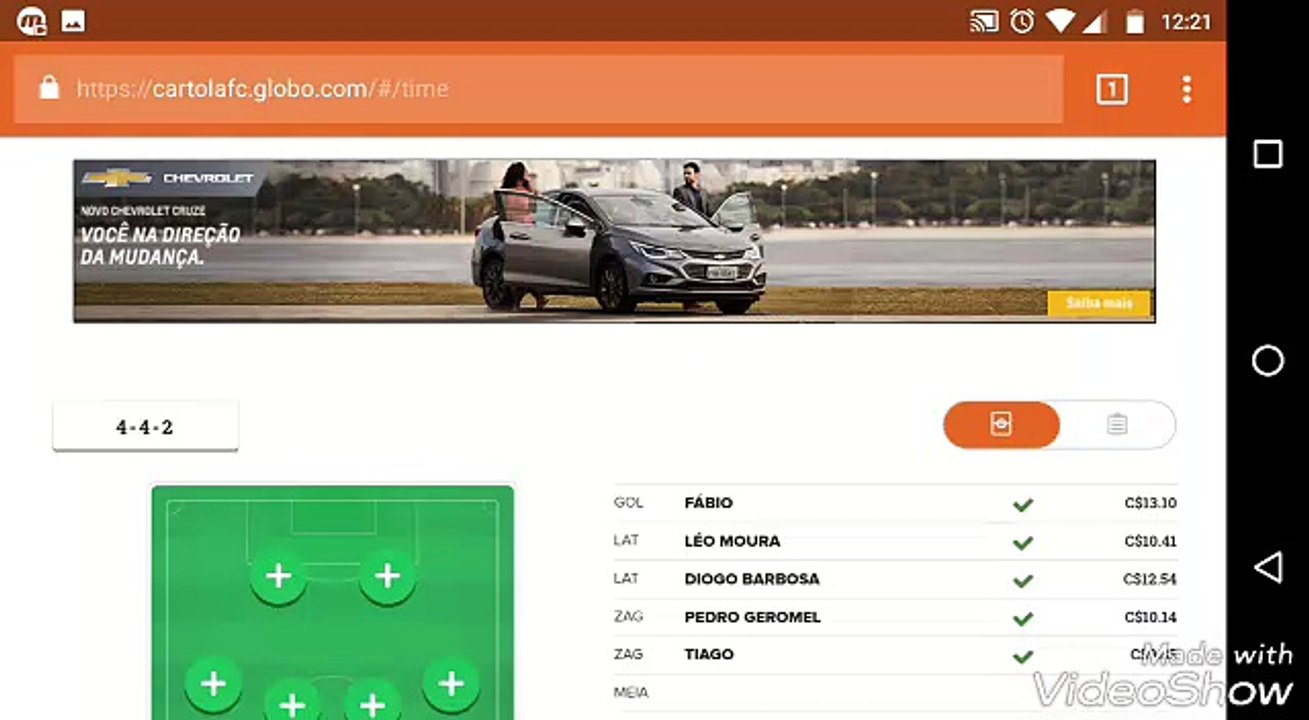The height and width of the screenshot is (720, 1309).
Task: Tap the green check beside Pedro Geromel
Action: [x=1022, y=619]
